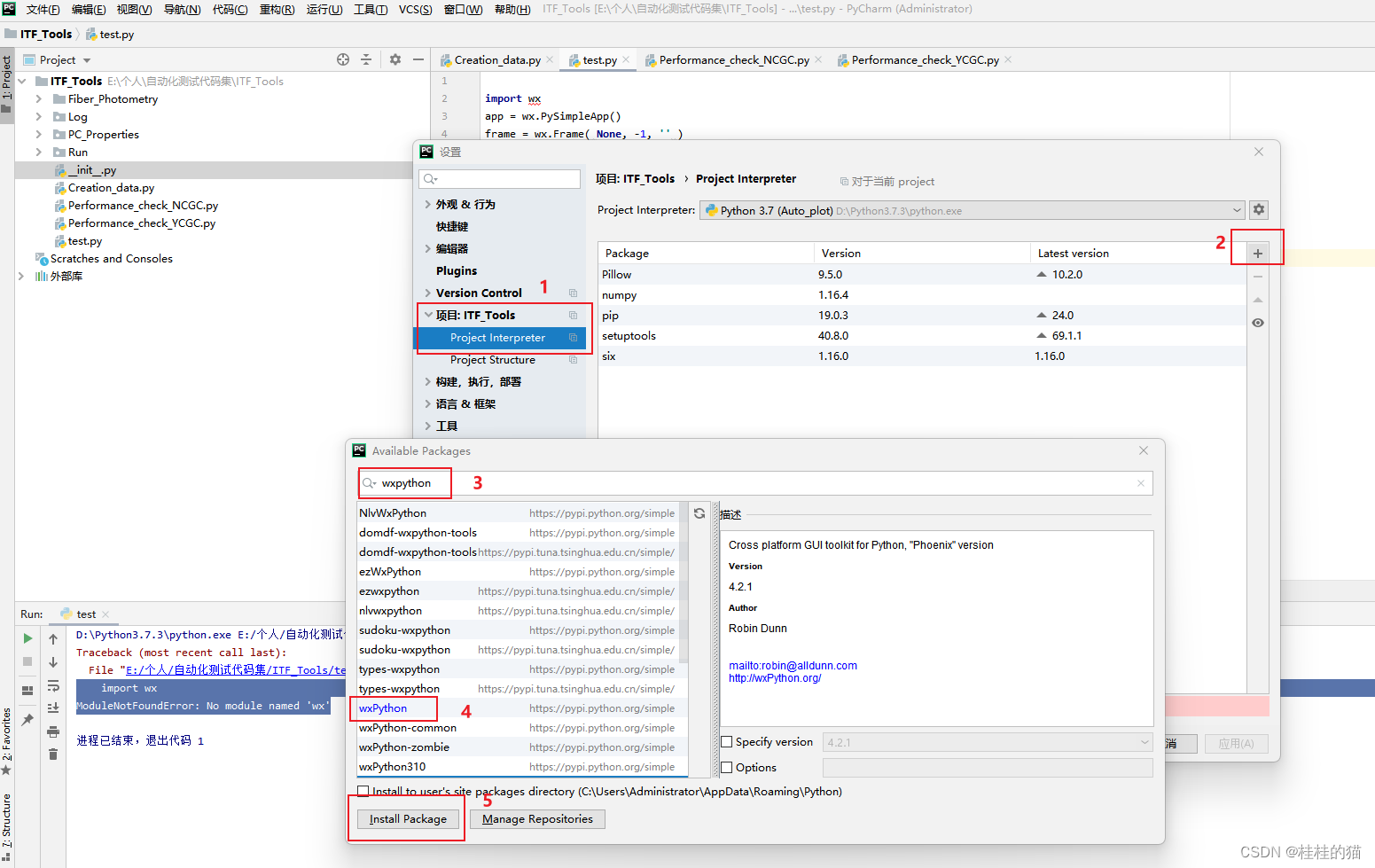Click the settings search field
The height and width of the screenshot is (868, 1375).
point(500,179)
